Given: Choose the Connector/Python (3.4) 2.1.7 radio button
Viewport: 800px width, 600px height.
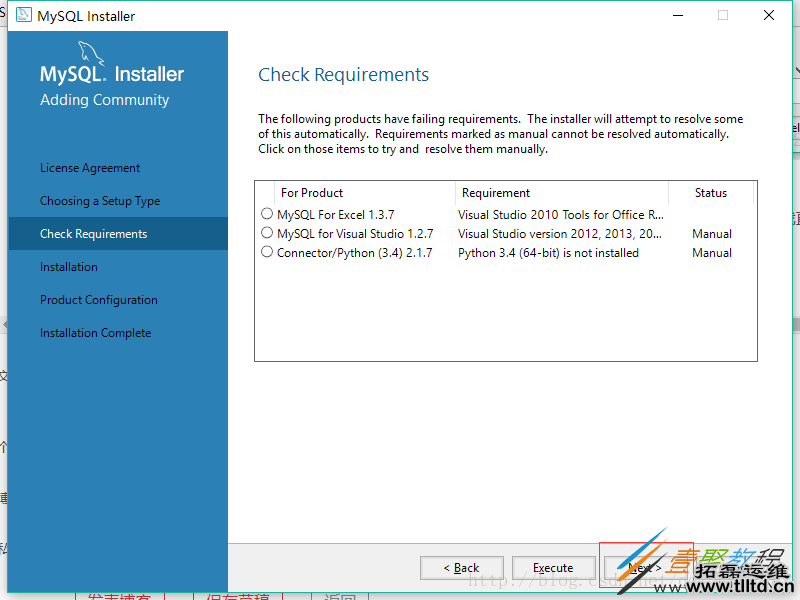Looking at the screenshot, I should [265, 253].
